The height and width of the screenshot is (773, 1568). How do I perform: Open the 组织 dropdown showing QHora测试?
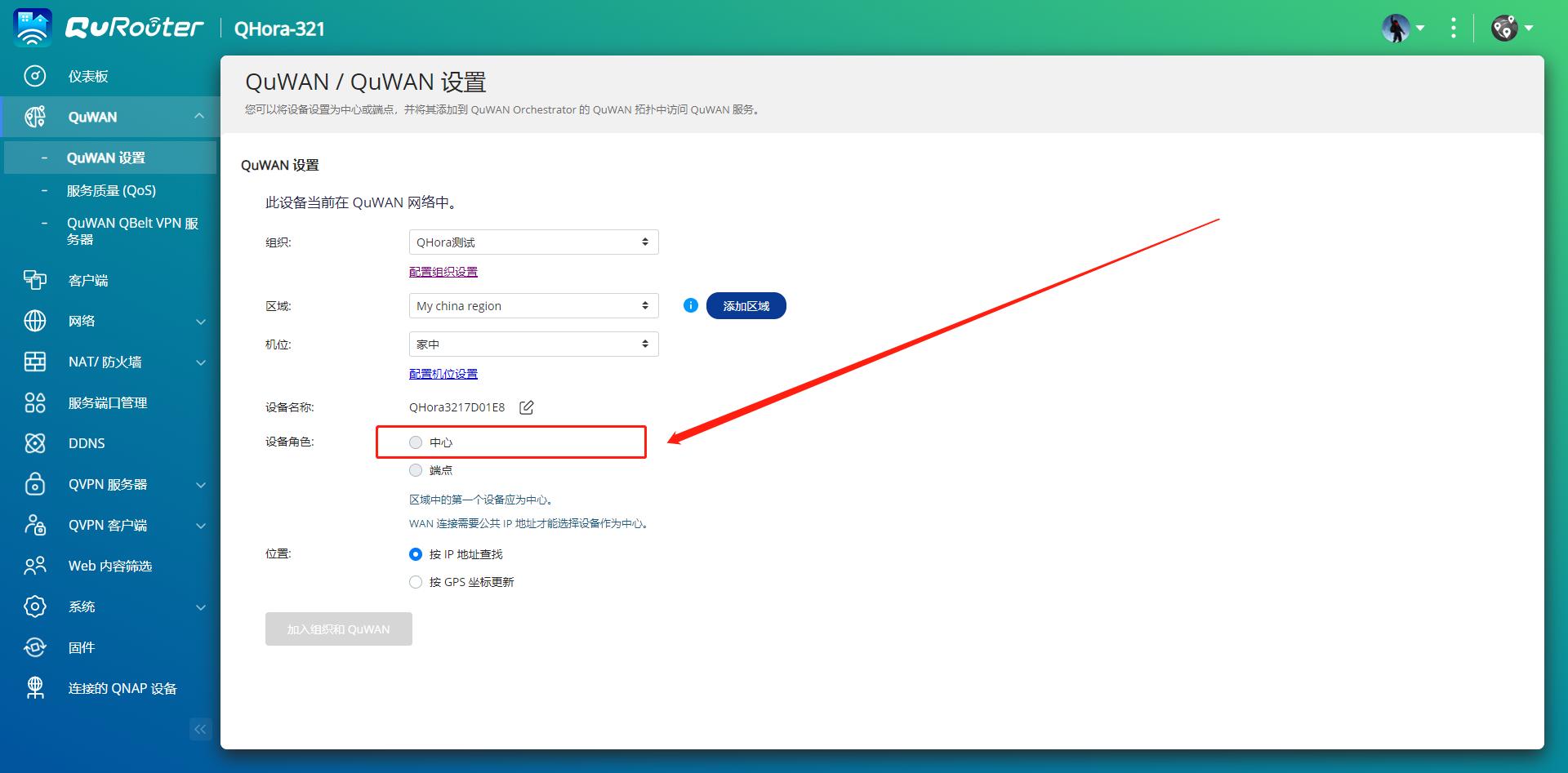coord(533,242)
